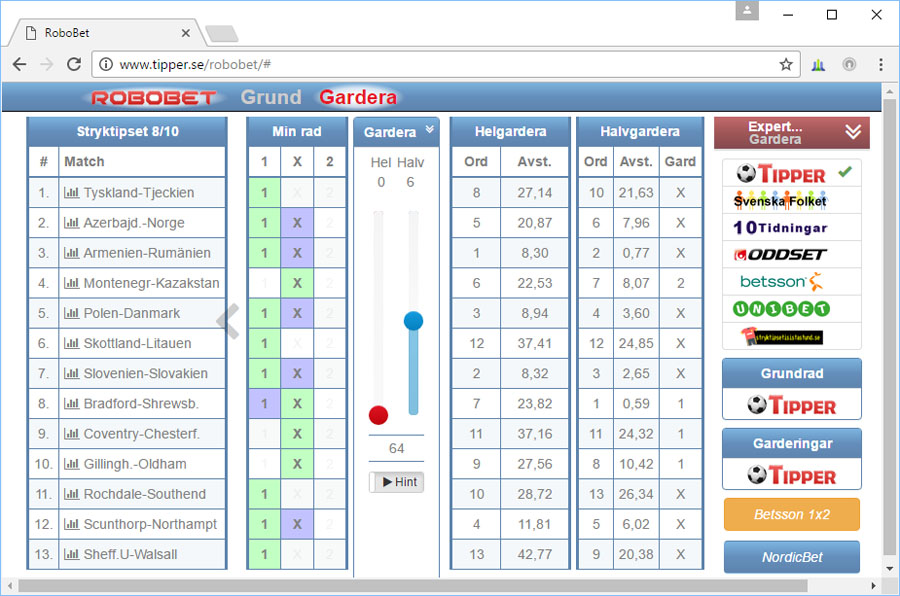Expand the Gardera panel chevron
900x596 pixels.
[429, 130]
